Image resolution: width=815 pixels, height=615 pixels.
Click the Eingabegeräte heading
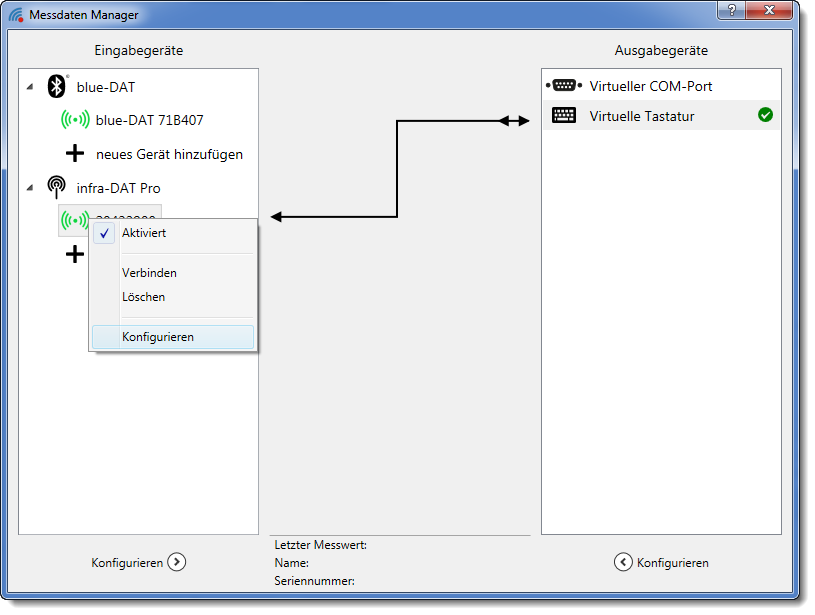point(139,50)
